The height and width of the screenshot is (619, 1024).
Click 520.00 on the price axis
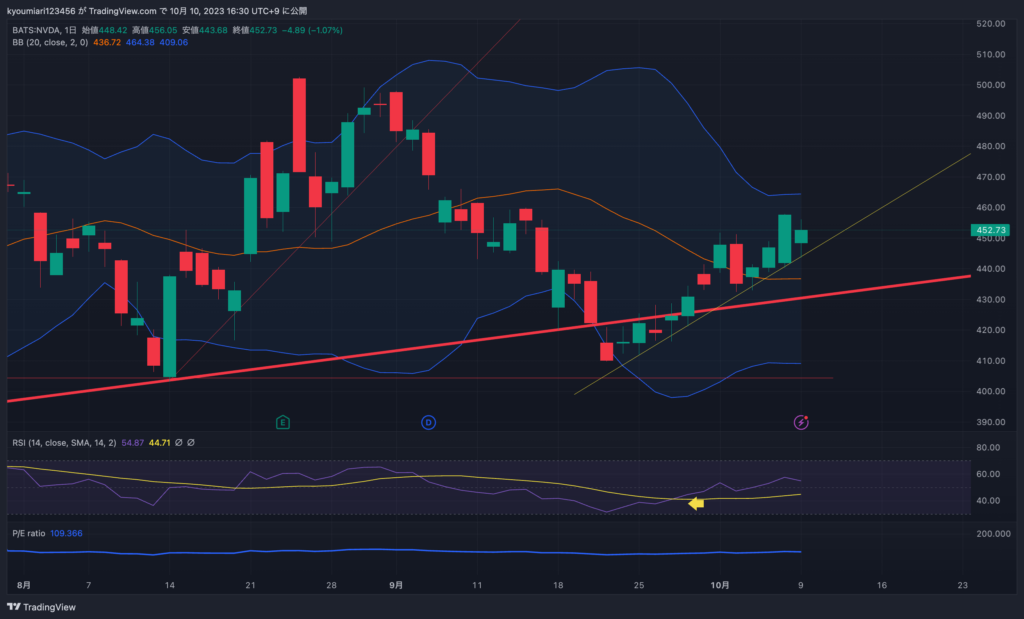coord(991,24)
